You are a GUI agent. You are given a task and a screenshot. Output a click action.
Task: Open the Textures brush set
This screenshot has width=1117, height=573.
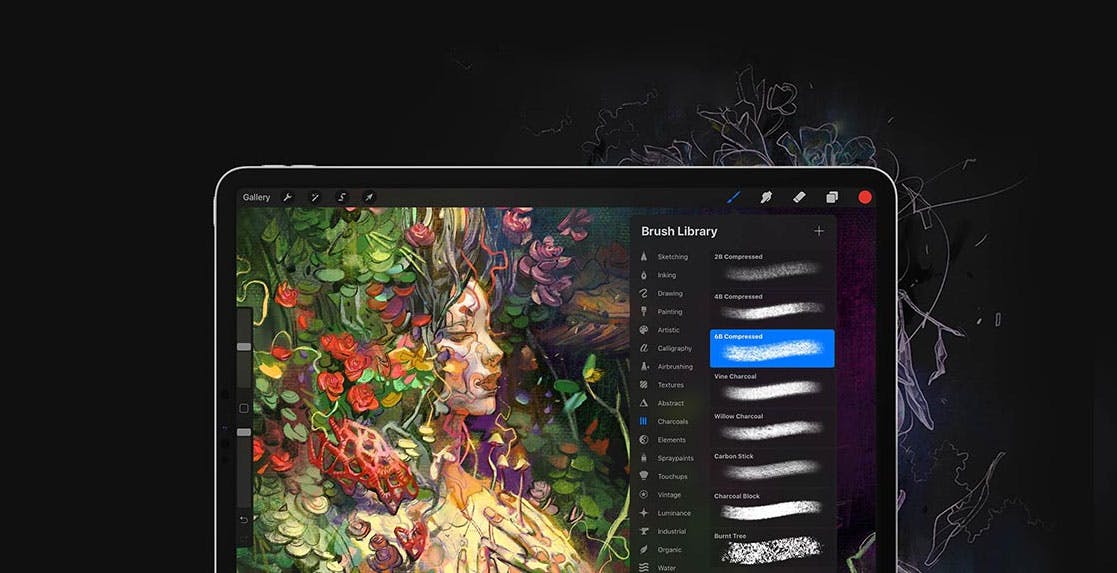[x=662, y=385]
